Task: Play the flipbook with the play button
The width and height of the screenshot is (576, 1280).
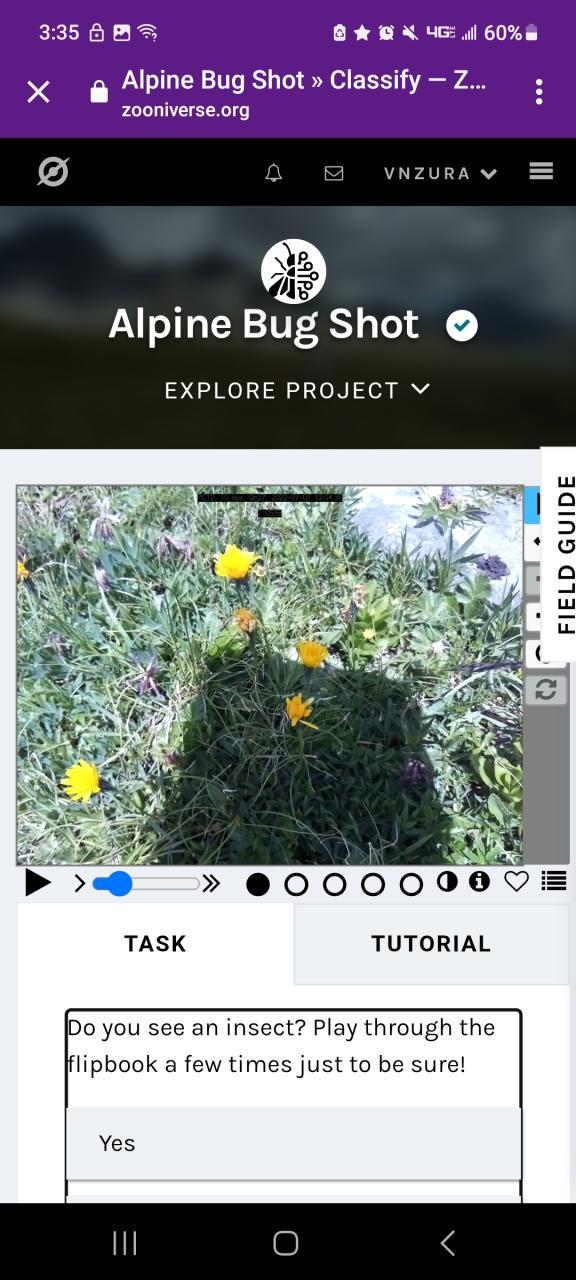Action: (x=38, y=883)
